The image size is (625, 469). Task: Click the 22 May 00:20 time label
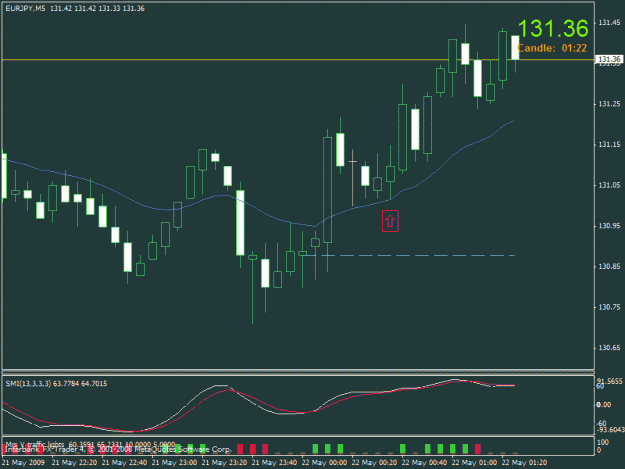(x=374, y=463)
